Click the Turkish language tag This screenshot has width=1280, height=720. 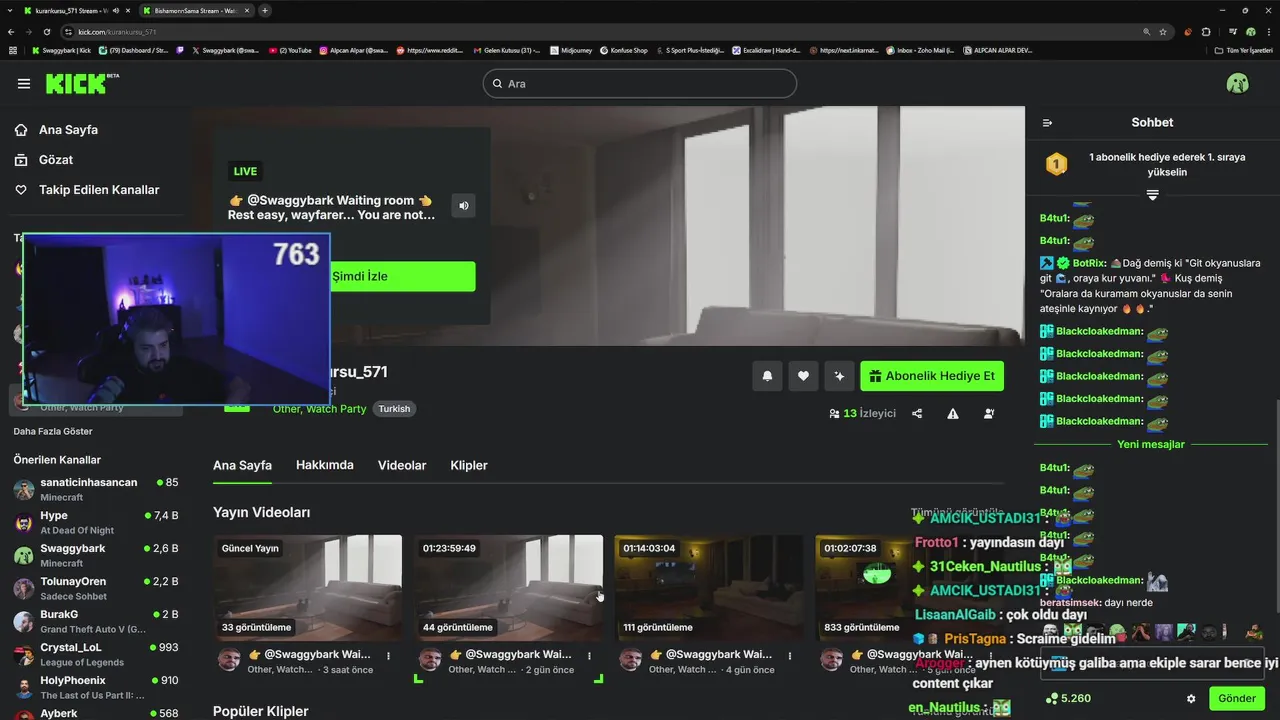pyautogui.click(x=394, y=409)
